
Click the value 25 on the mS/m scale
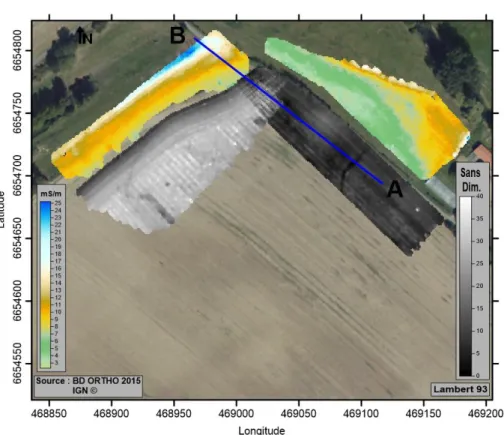tap(58, 203)
